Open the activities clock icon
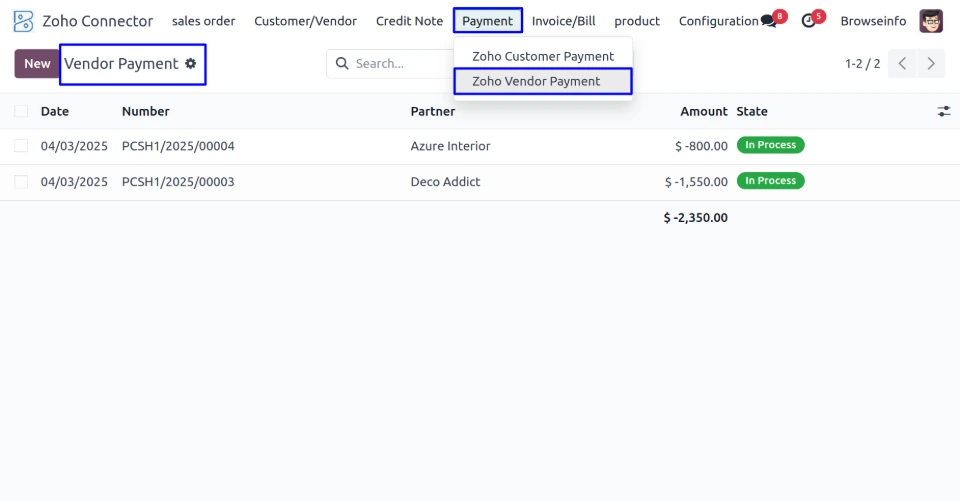This screenshot has width=960, height=501. click(x=809, y=21)
